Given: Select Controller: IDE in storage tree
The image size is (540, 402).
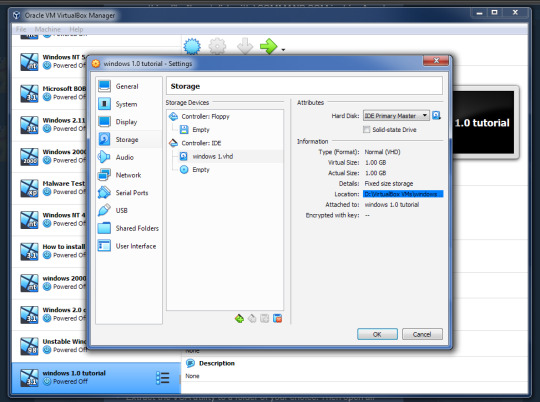Looking at the screenshot, I should (201, 143).
